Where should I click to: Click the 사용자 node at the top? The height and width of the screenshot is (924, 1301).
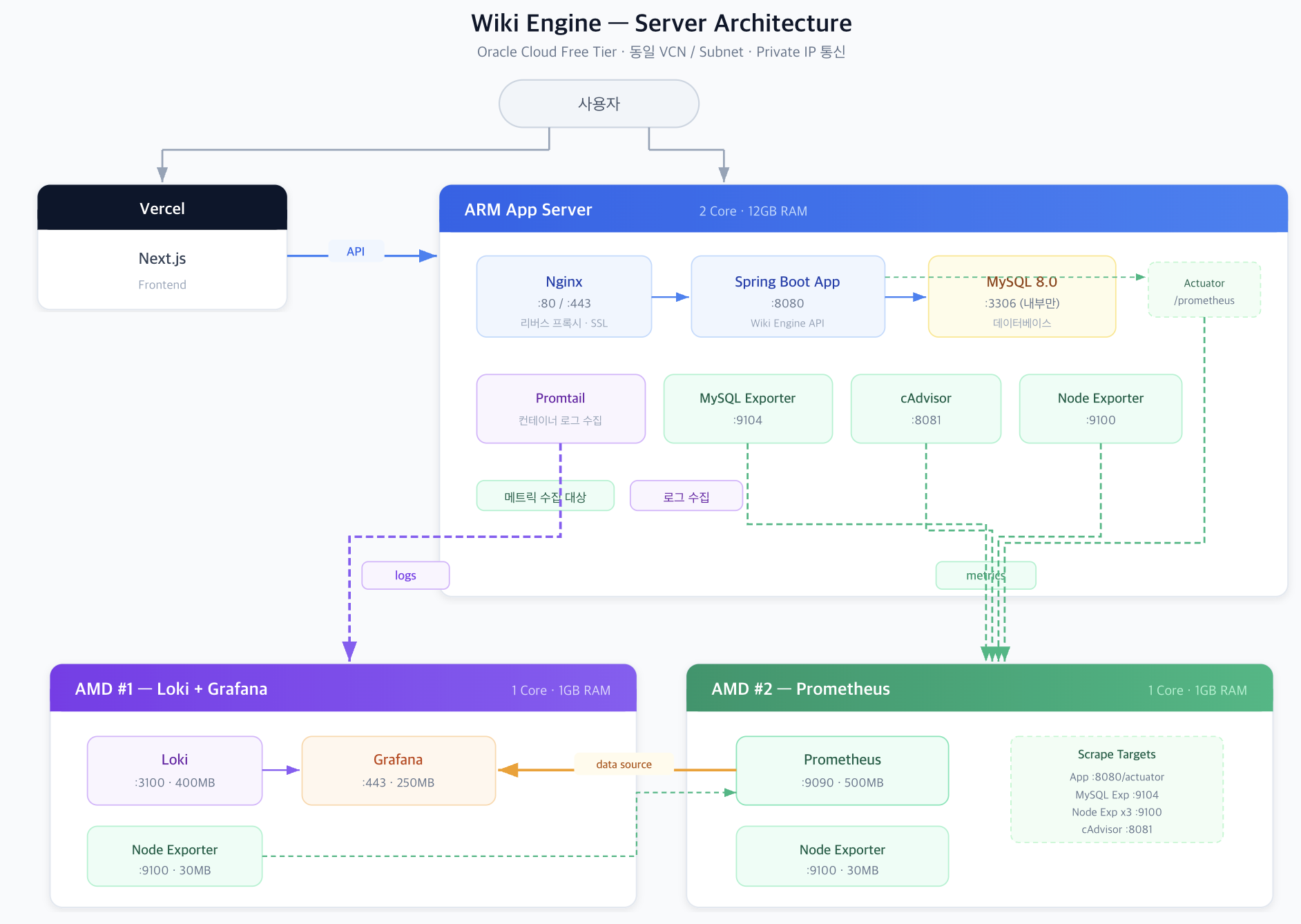pos(599,104)
